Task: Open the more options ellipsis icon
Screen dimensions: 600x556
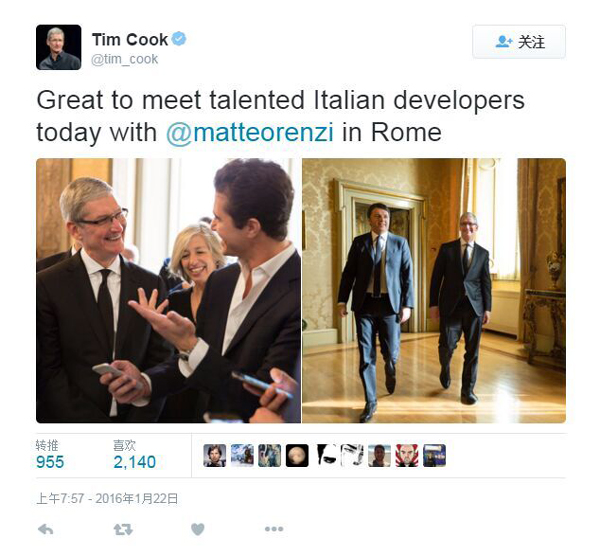Action: point(274,529)
